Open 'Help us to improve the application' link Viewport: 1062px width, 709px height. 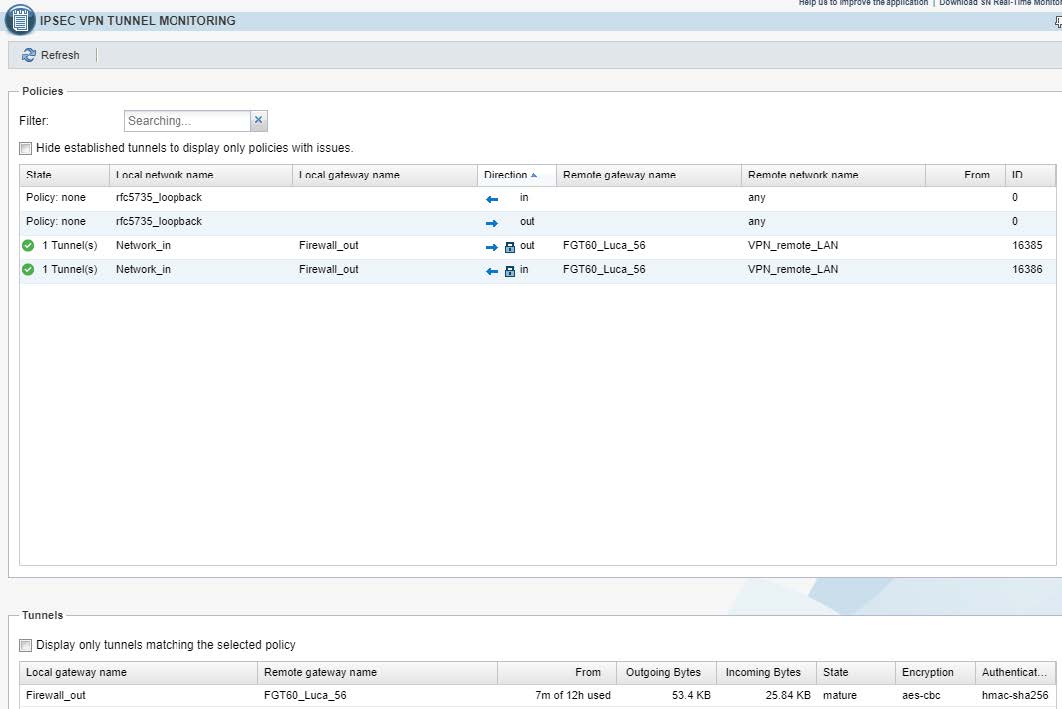click(863, 3)
